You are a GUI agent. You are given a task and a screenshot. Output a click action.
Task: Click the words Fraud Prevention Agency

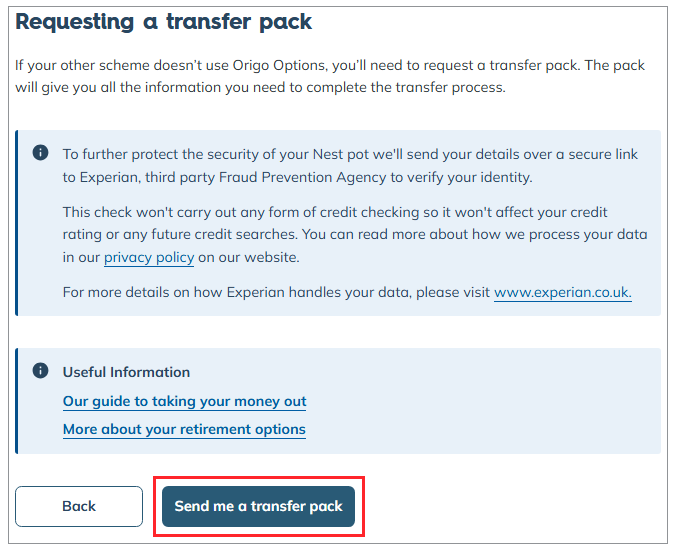pos(303,177)
